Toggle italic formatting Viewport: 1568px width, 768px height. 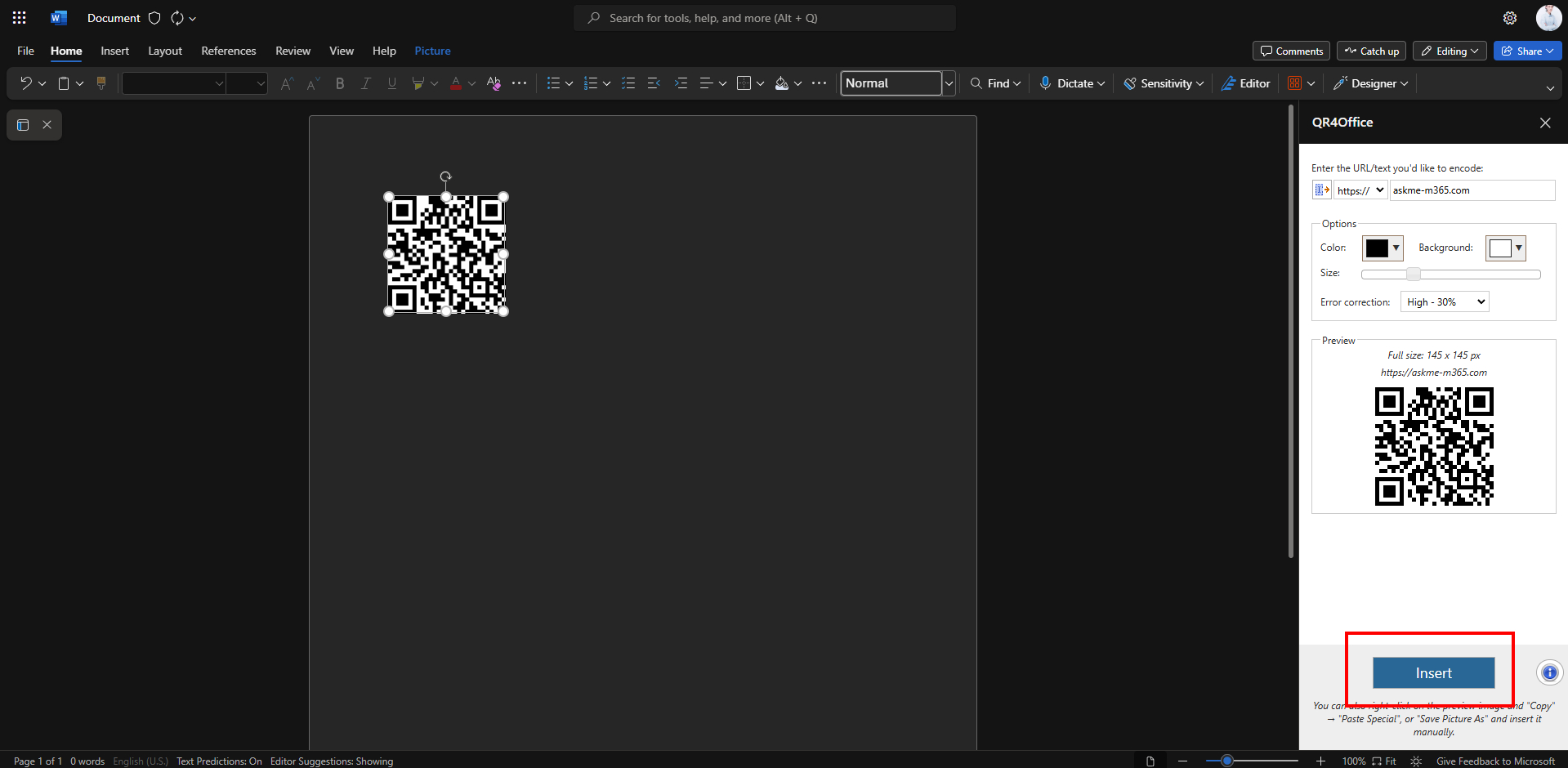pyautogui.click(x=366, y=83)
